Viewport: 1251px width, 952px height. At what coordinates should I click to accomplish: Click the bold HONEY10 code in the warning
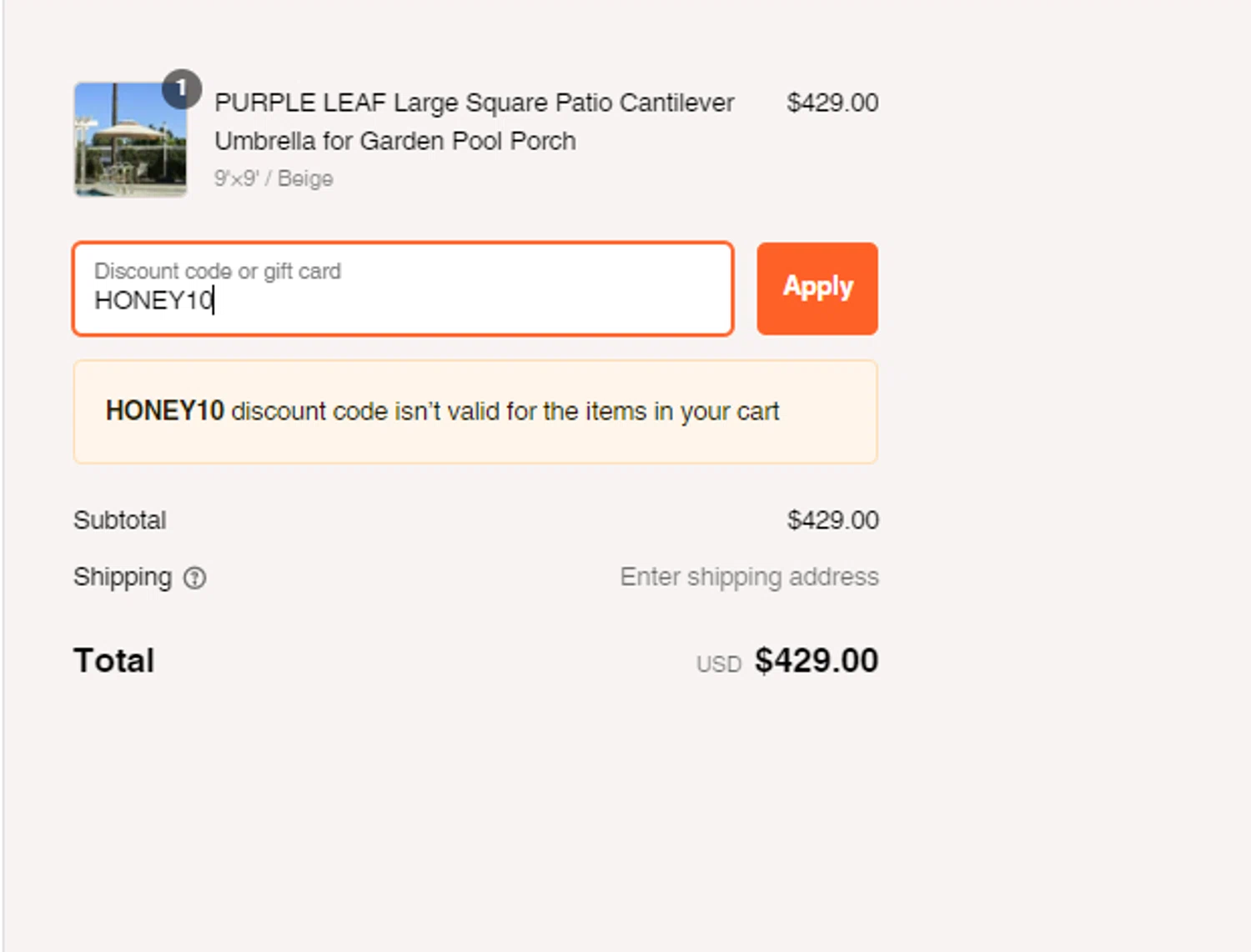(x=165, y=411)
